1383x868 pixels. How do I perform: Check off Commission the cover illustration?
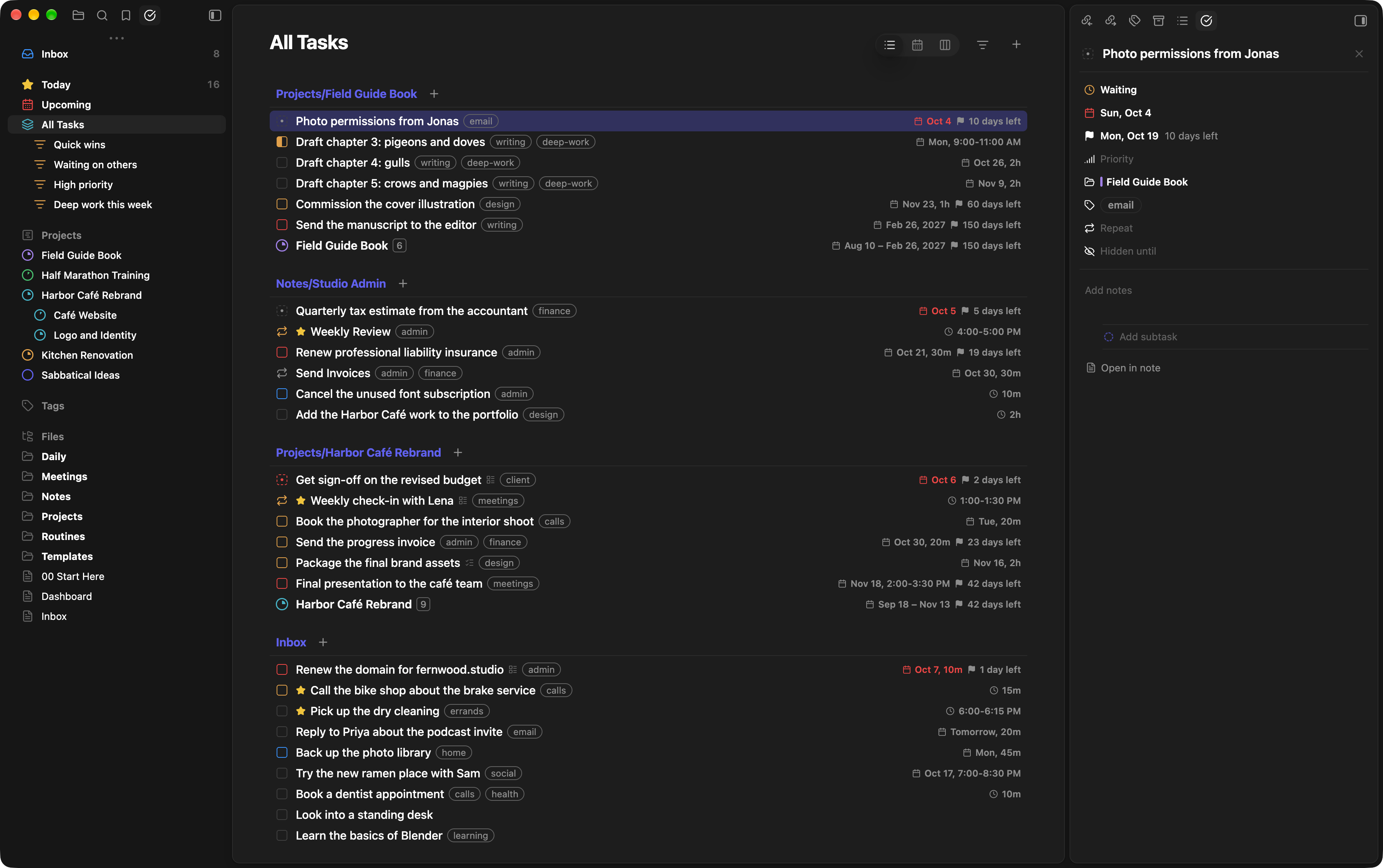[x=282, y=204]
